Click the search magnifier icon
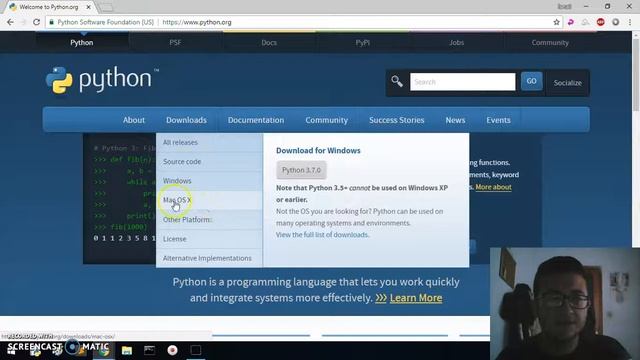Image resolution: width=640 pixels, height=360 pixels. (x=397, y=81)
